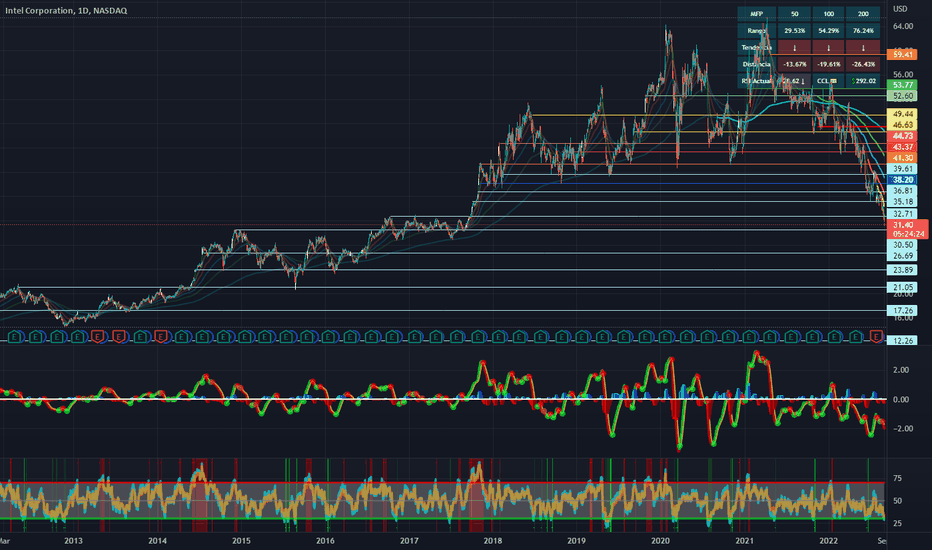Click the 75 level on the RSI axis
The height and width of the screenshot is (550, 932).
click(897, 478)
